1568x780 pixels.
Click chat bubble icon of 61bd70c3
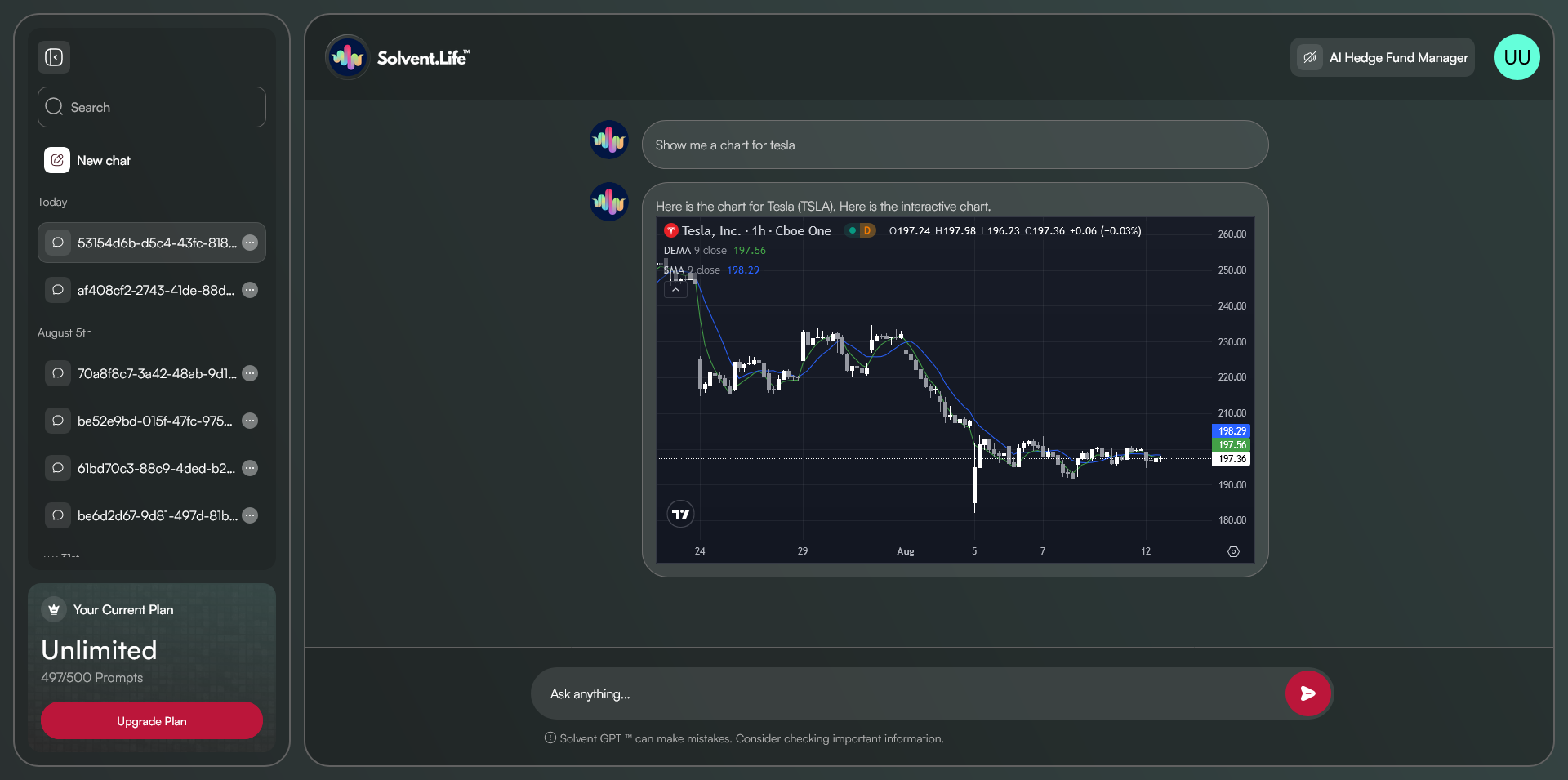click(57, 468)
